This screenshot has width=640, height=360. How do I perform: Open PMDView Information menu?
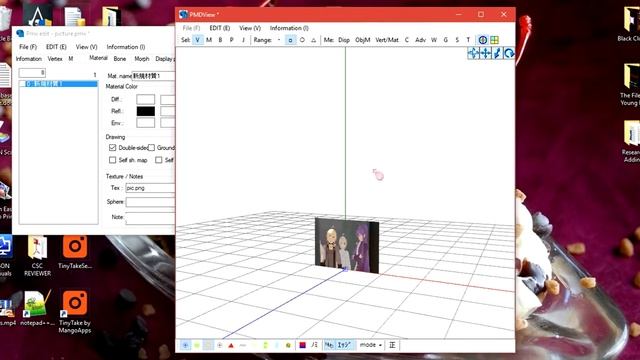click(x=289, y=28)
